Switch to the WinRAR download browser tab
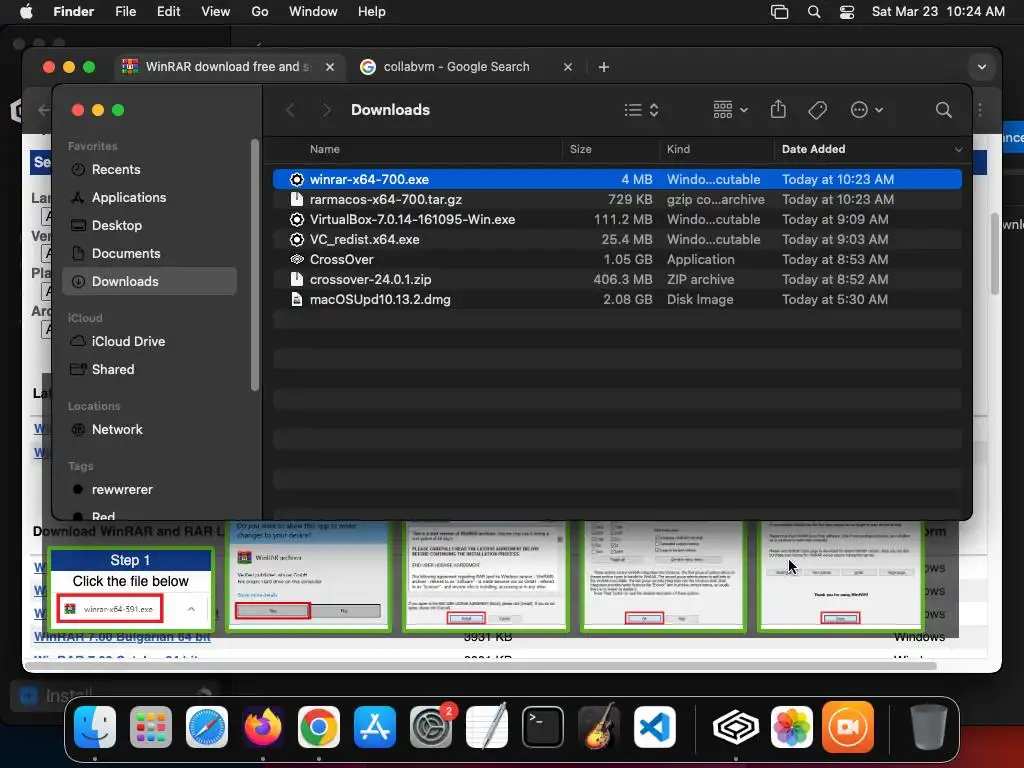This screenshot has width=1024, height=768. (x=228, y=67)
